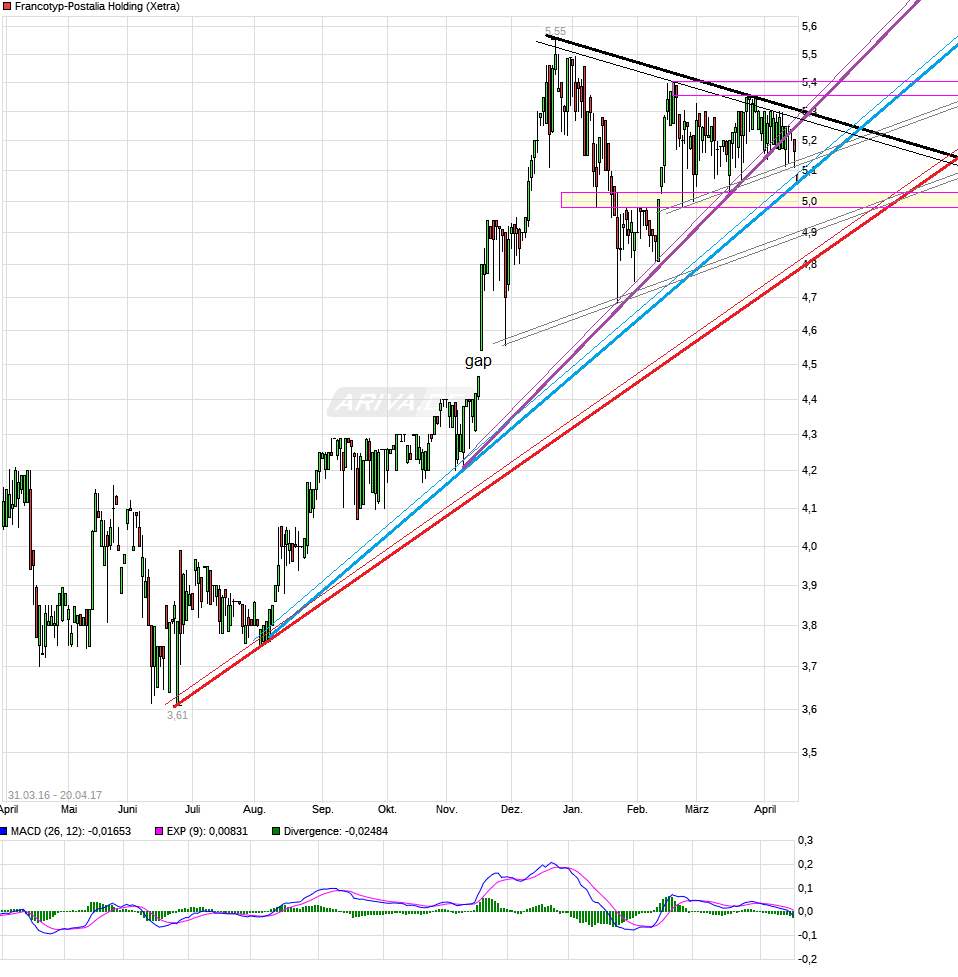The width and height of the screenshot is (958, 977).
Task: Click the 3,61 low price label
Action: [177, 715]
